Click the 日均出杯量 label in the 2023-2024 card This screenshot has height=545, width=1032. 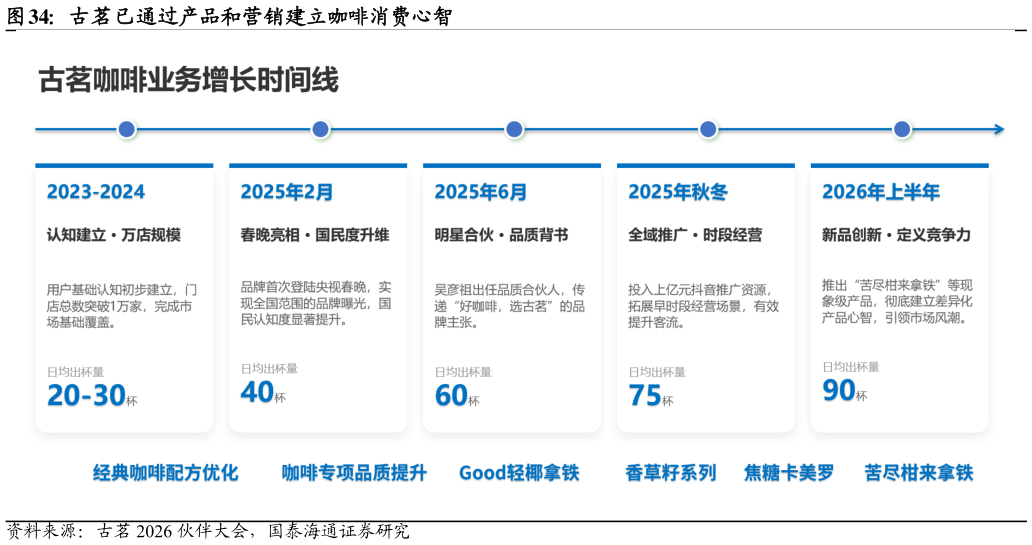pyautogui.click(x=76, y=372)
